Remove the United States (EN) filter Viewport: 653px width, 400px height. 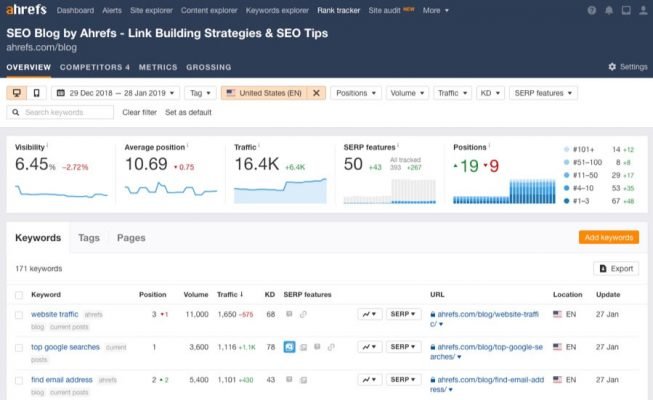[317, 93]
